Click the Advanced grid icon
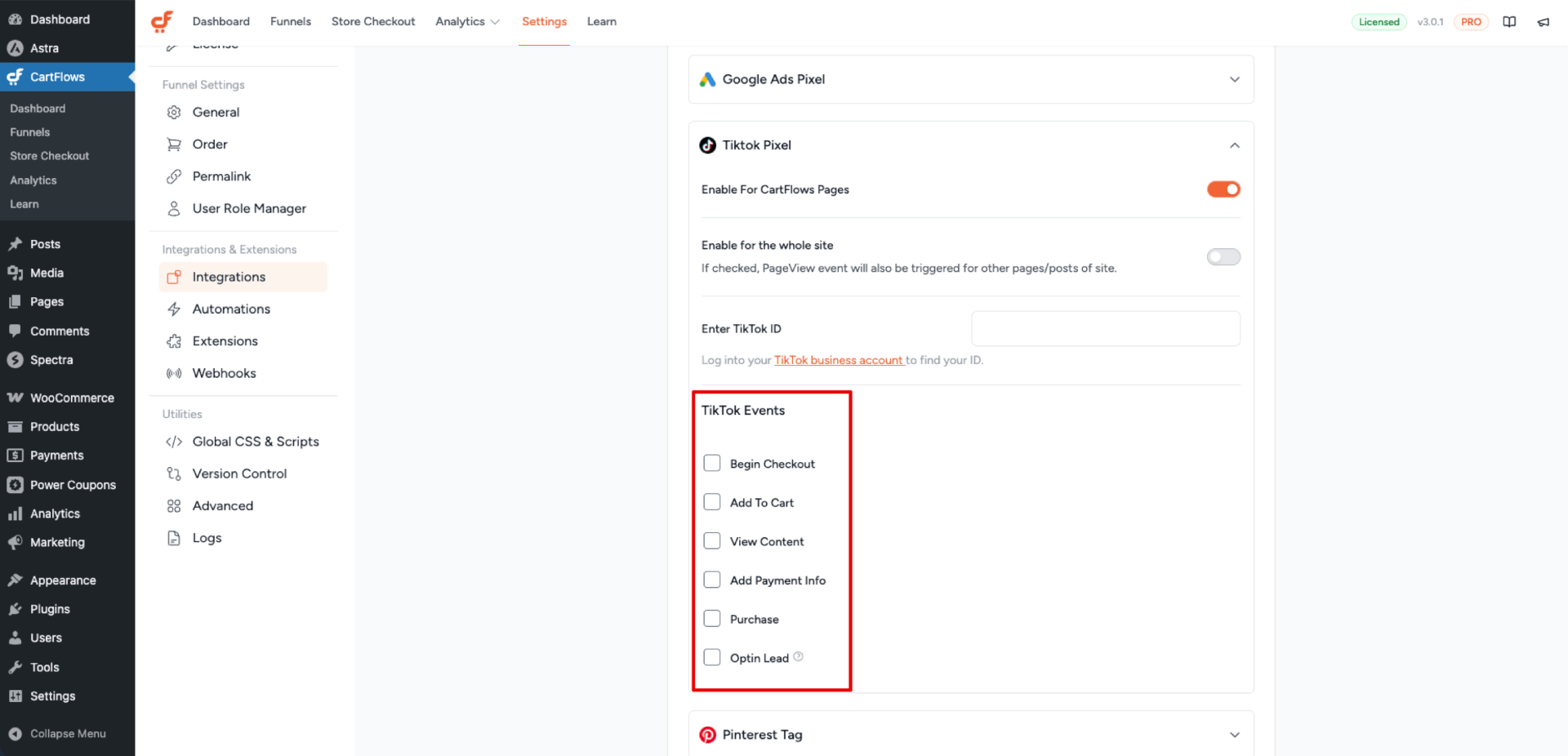The image size is (1568, 756). pyautogui.click(x=174, y=506)
